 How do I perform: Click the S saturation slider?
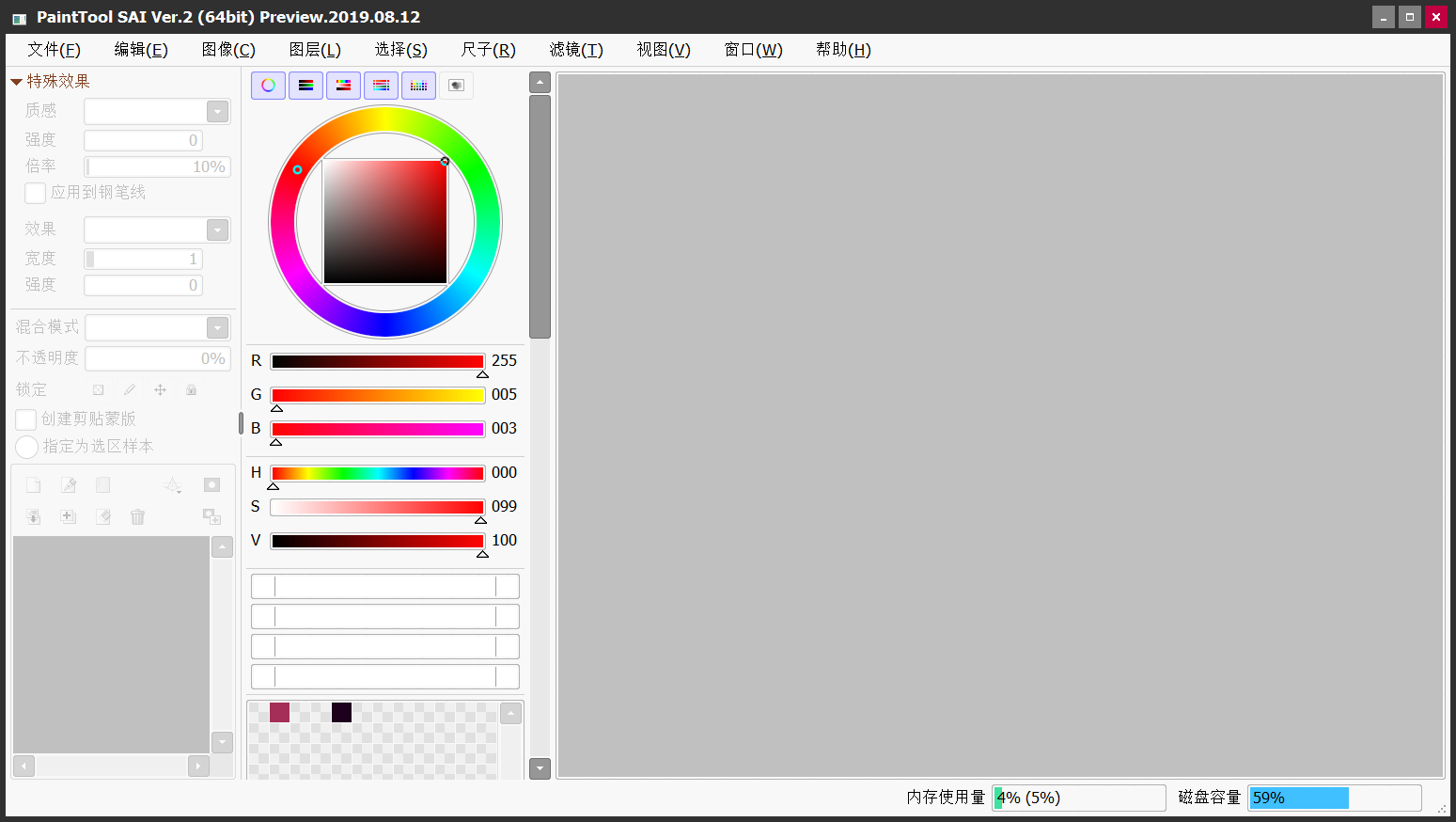378,507
